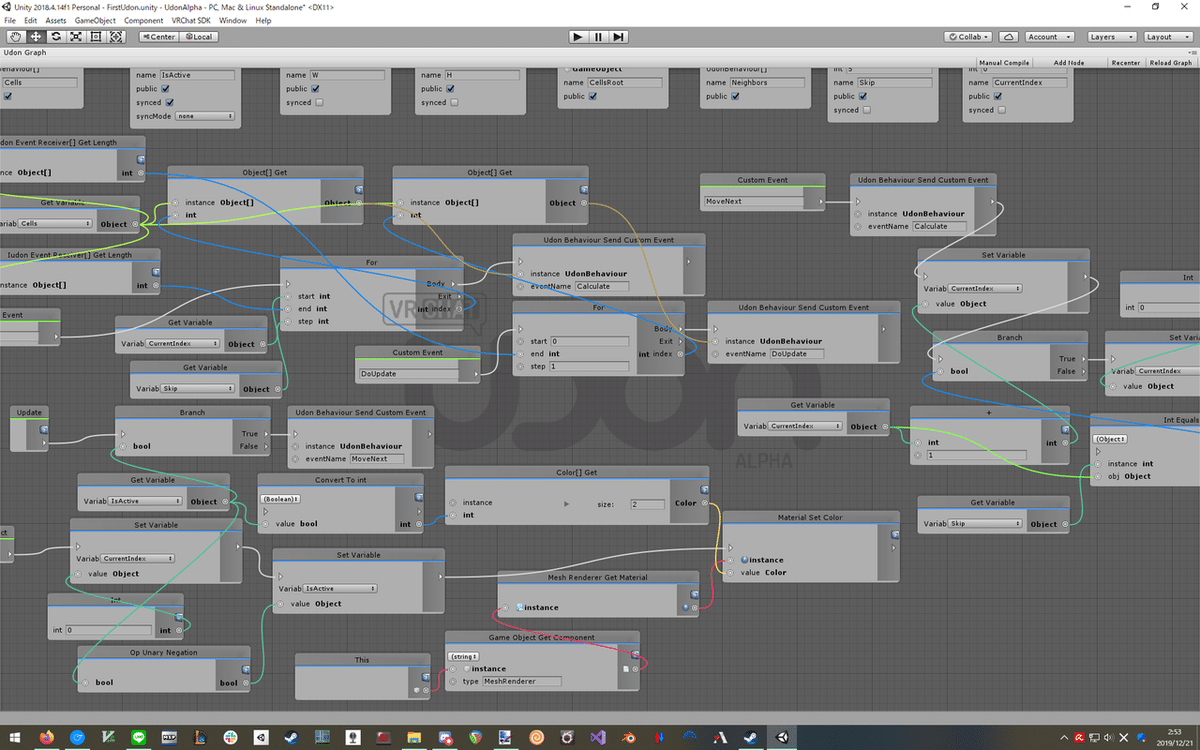Toggle the synced checkbox for IsActive variable

[169, 102]
